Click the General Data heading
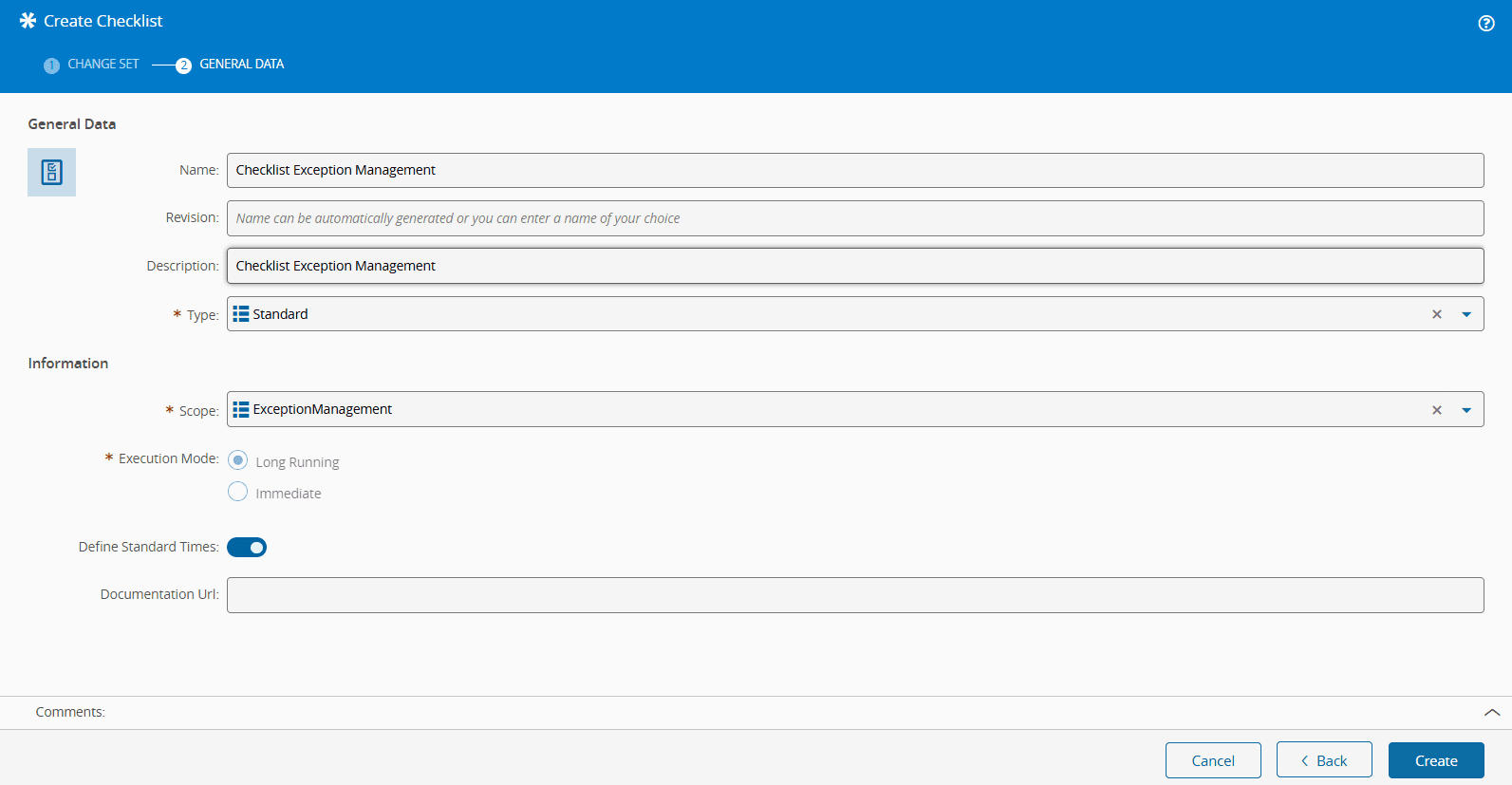This screenshot has width=1512, height=785. 72,123
